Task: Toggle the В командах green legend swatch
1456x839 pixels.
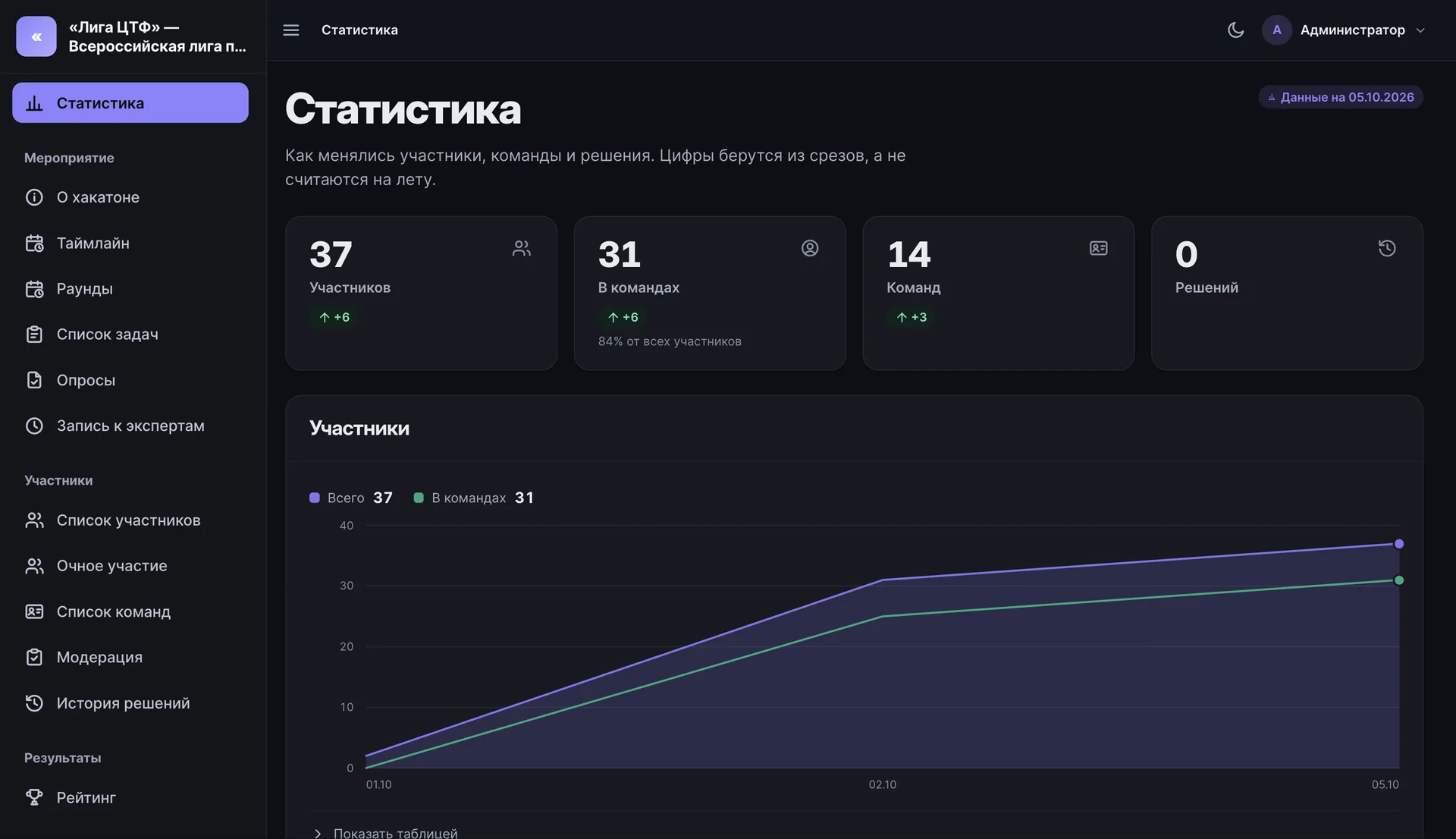Action: click(x=419, y=498)
